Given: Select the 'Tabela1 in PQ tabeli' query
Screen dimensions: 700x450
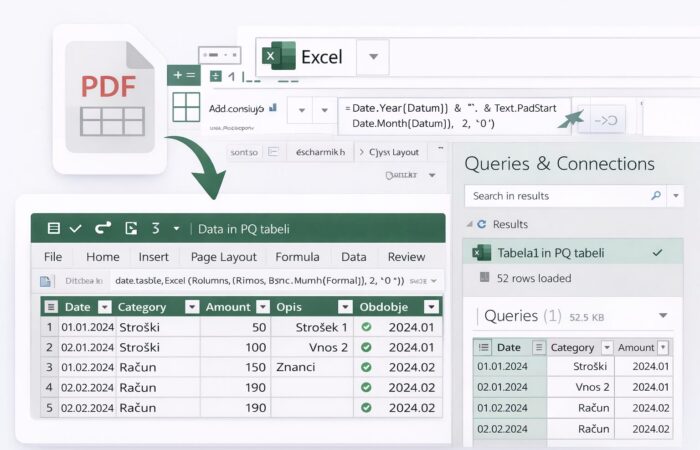Looking at the screenshot, I should tap(573, 253).
